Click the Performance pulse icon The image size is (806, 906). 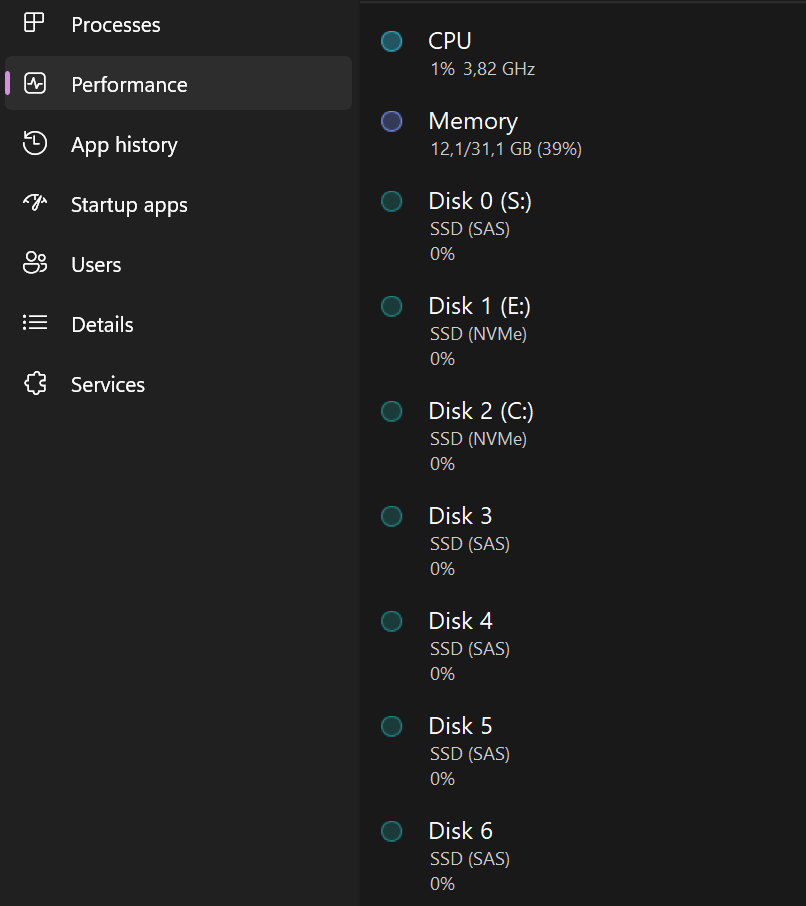click(35, 83)
